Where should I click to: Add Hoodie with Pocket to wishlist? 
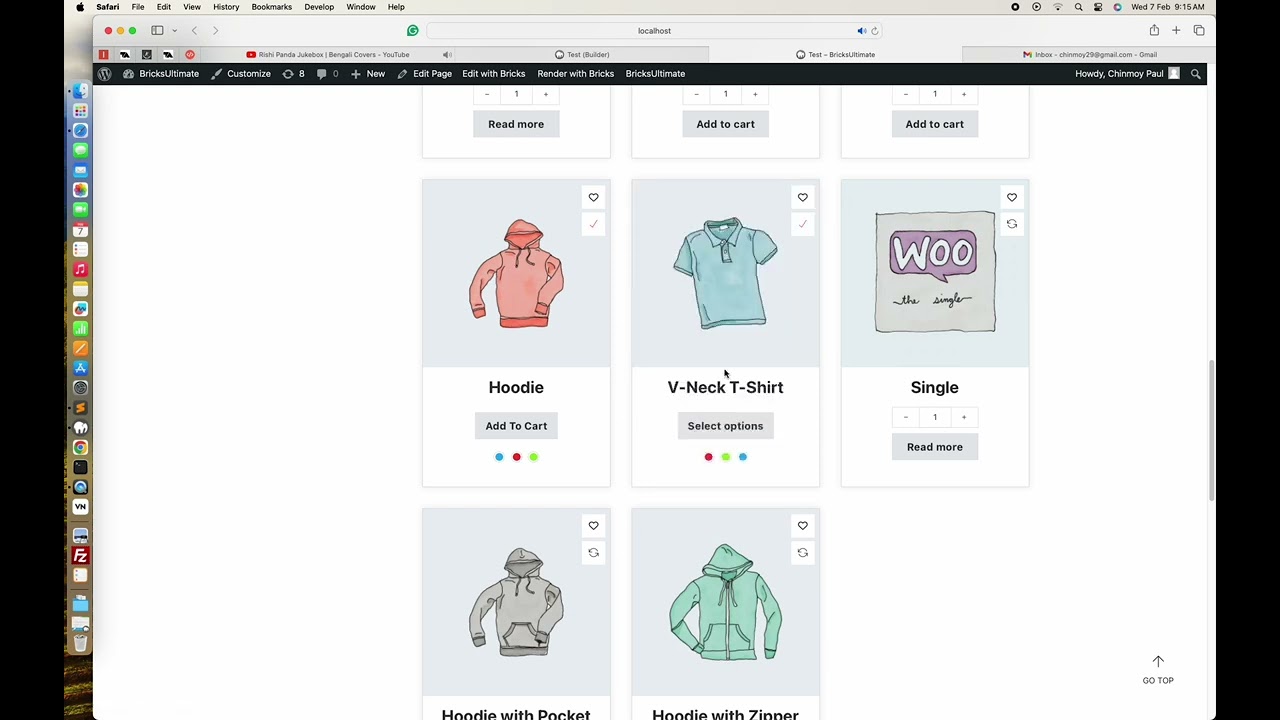click(593, 525)
